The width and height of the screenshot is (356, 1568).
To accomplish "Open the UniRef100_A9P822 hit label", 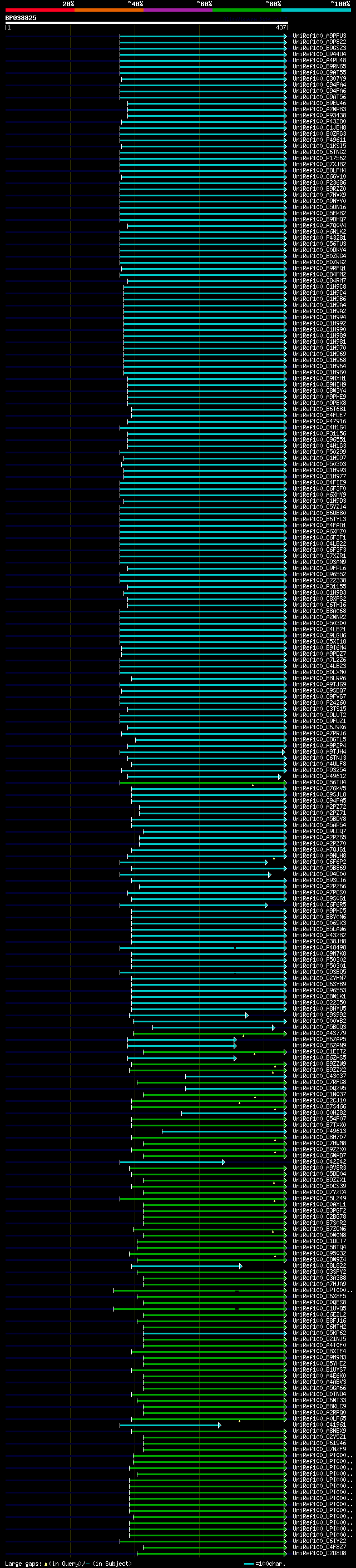I will tap(319, 42).
